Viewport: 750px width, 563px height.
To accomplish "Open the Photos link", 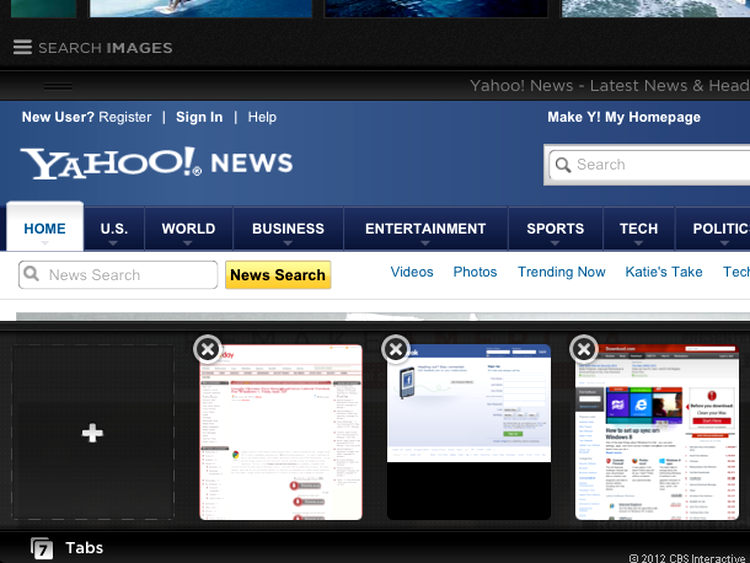I will (475, 272).
